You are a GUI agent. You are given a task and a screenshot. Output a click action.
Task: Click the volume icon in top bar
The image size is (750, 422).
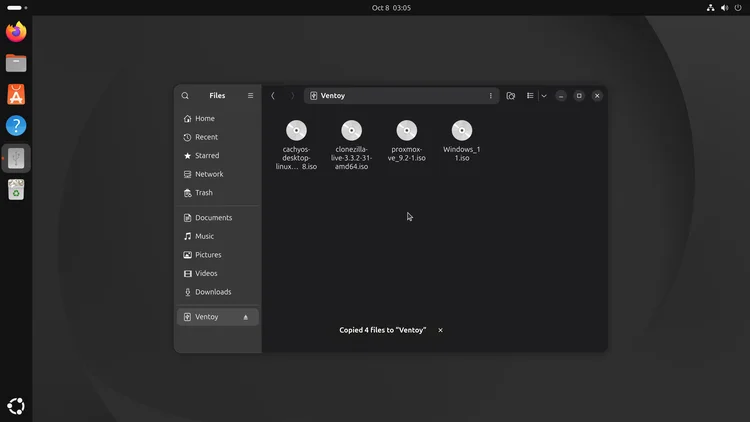(x=724, y=8)
